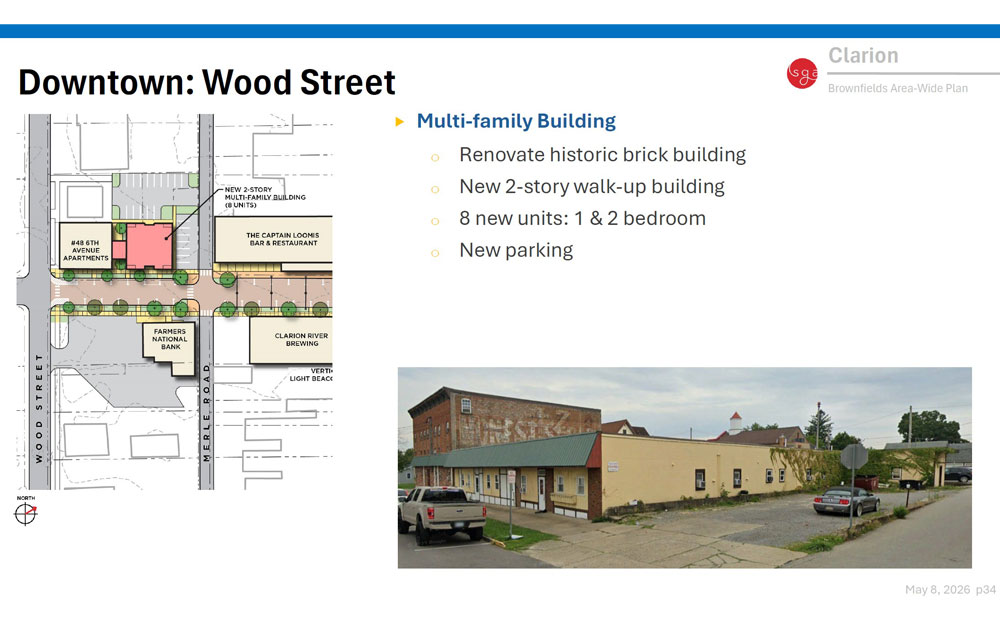
Task: Click the yellow arrow bullet beside Multi-family Building
Action: [400, 121]
